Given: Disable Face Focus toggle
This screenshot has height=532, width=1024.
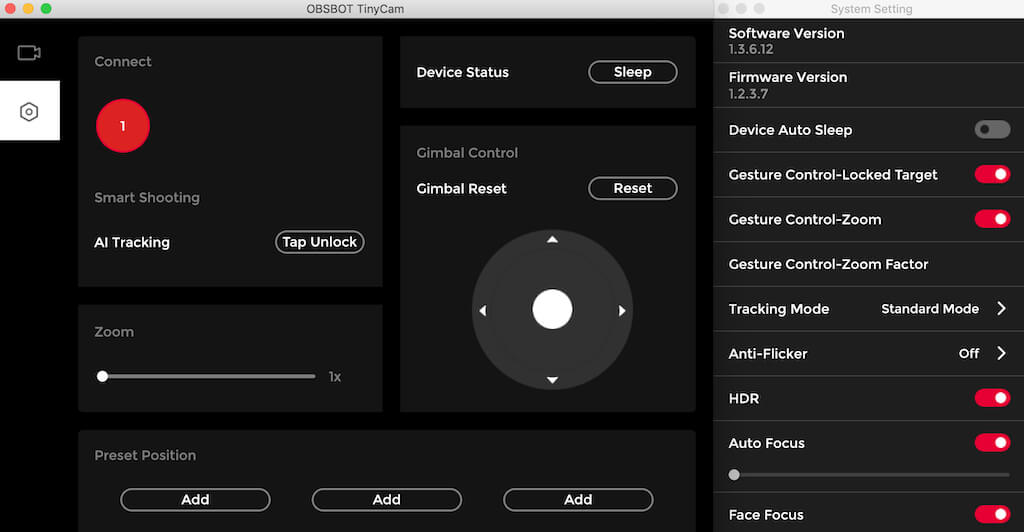Looking at the screenshot, I should (992, 514).
